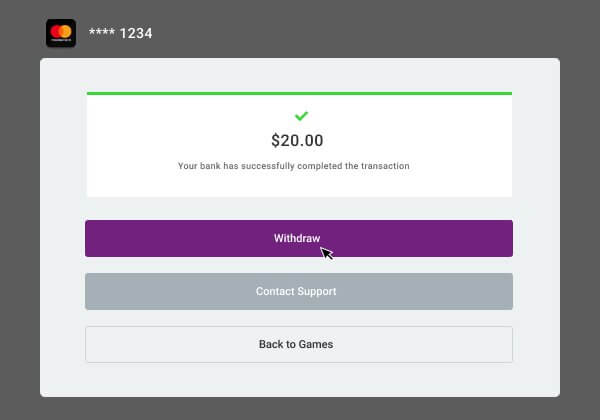Select the tick mark above $20.00
The height and width of the screenshot is (420, 600).
301,116
